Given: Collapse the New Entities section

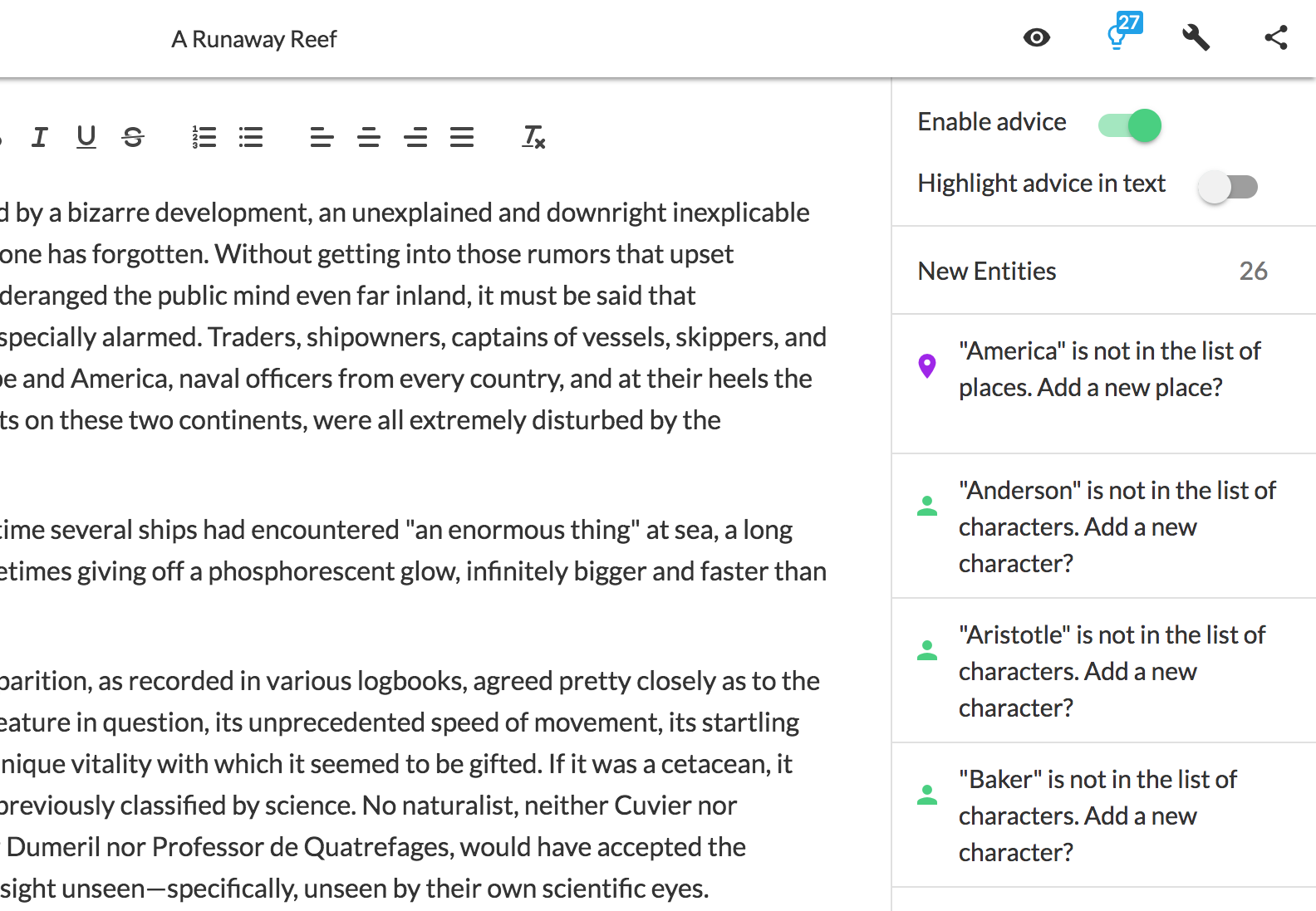Looking at the screenshot, I should (x=1103, y=271).
